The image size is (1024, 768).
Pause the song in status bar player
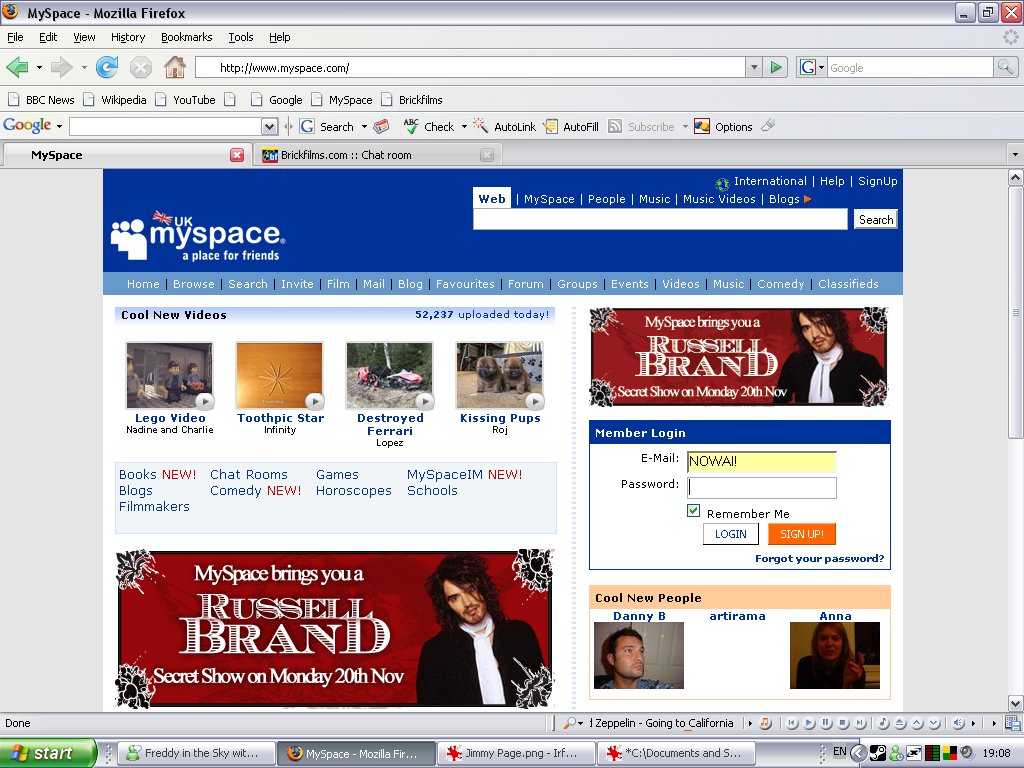point(826,723)
